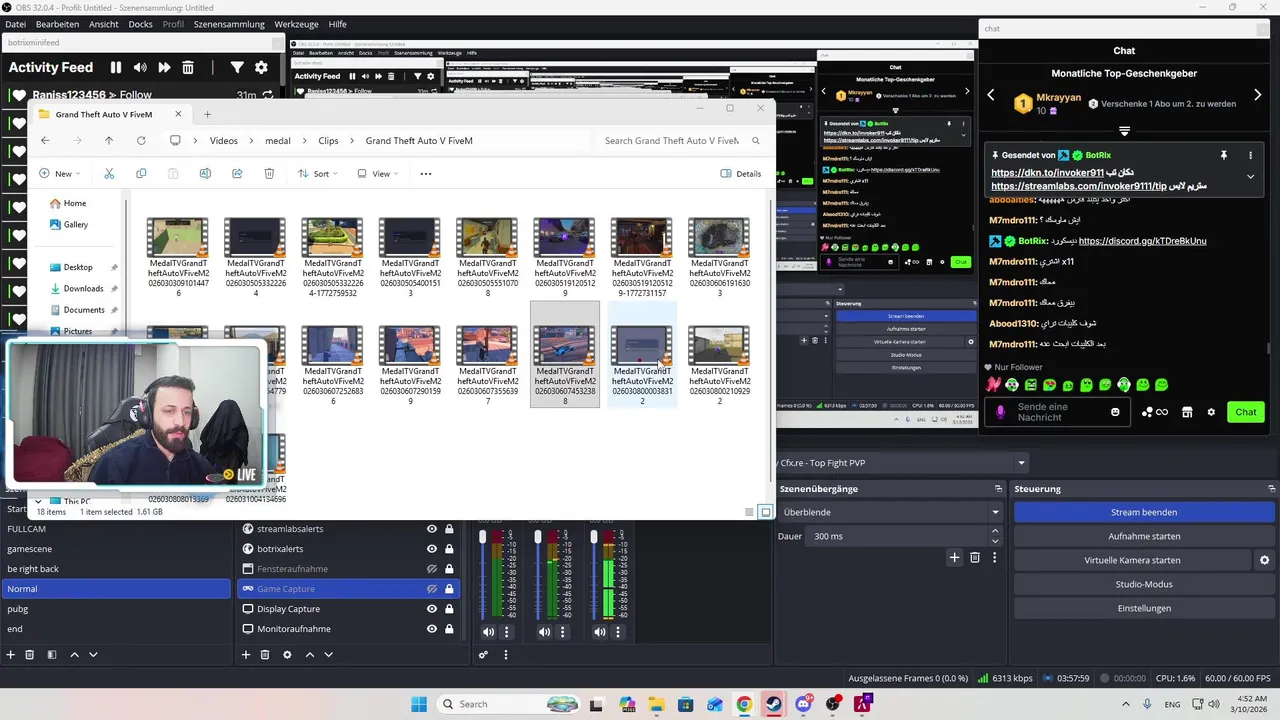This screenshot has height=720, width=1280.
Task: Click Copy in File Explorer toolbar
Action: click(x=141, y=174)
